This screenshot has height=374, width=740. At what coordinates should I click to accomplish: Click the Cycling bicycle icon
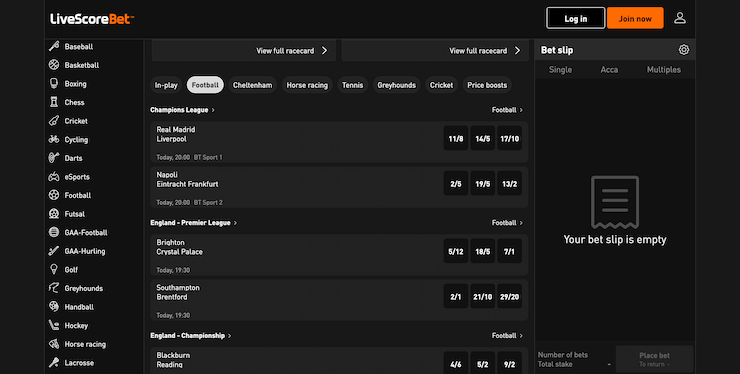click(x=54, y=139)
